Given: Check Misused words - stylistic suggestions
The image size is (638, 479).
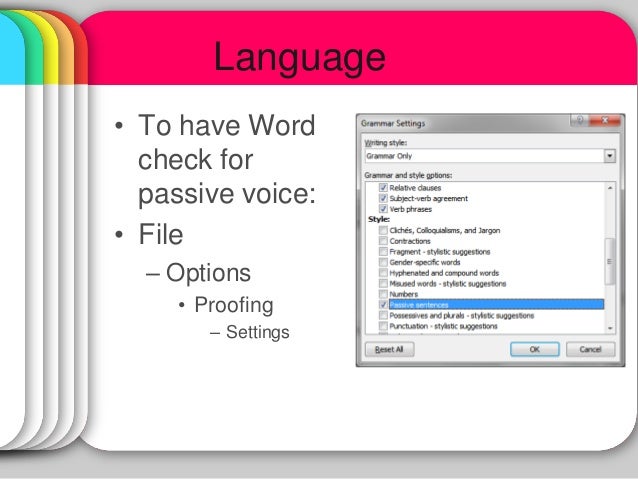Looking at the screenshot, I should 383,283.
